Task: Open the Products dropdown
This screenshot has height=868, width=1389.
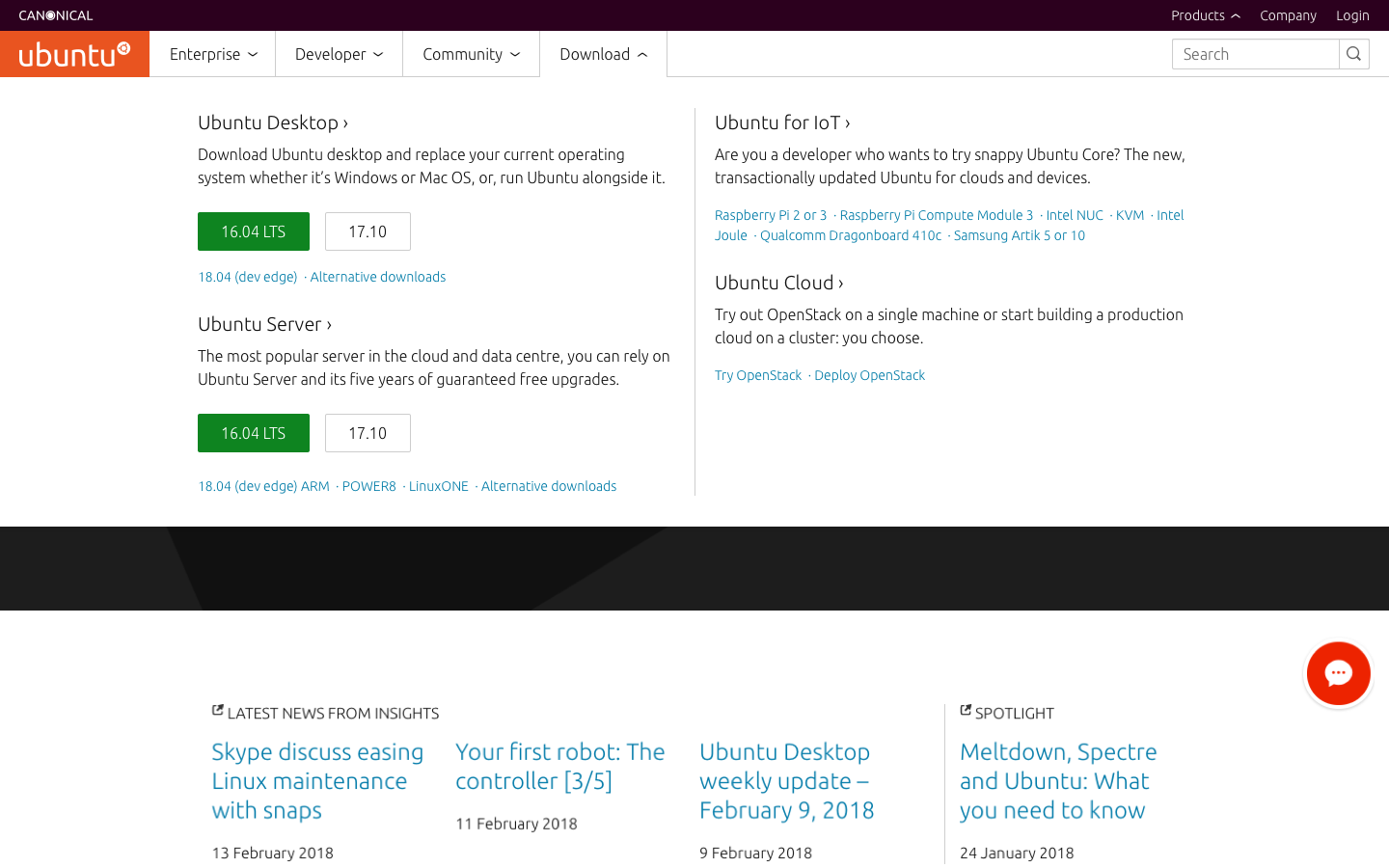Action: [1205, 15]
